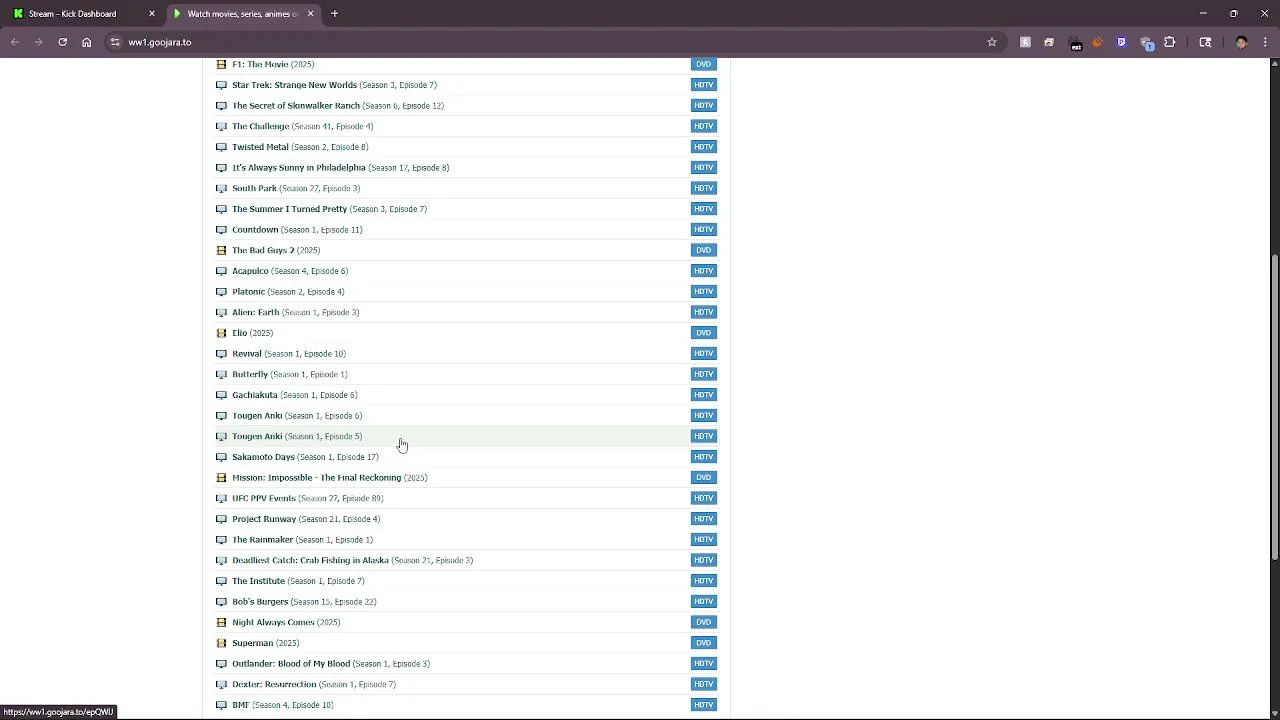Open Bob's Burgers Season 15 Episode 22
The height and width of the screenshot is (720, 1280).
(304, 601)
